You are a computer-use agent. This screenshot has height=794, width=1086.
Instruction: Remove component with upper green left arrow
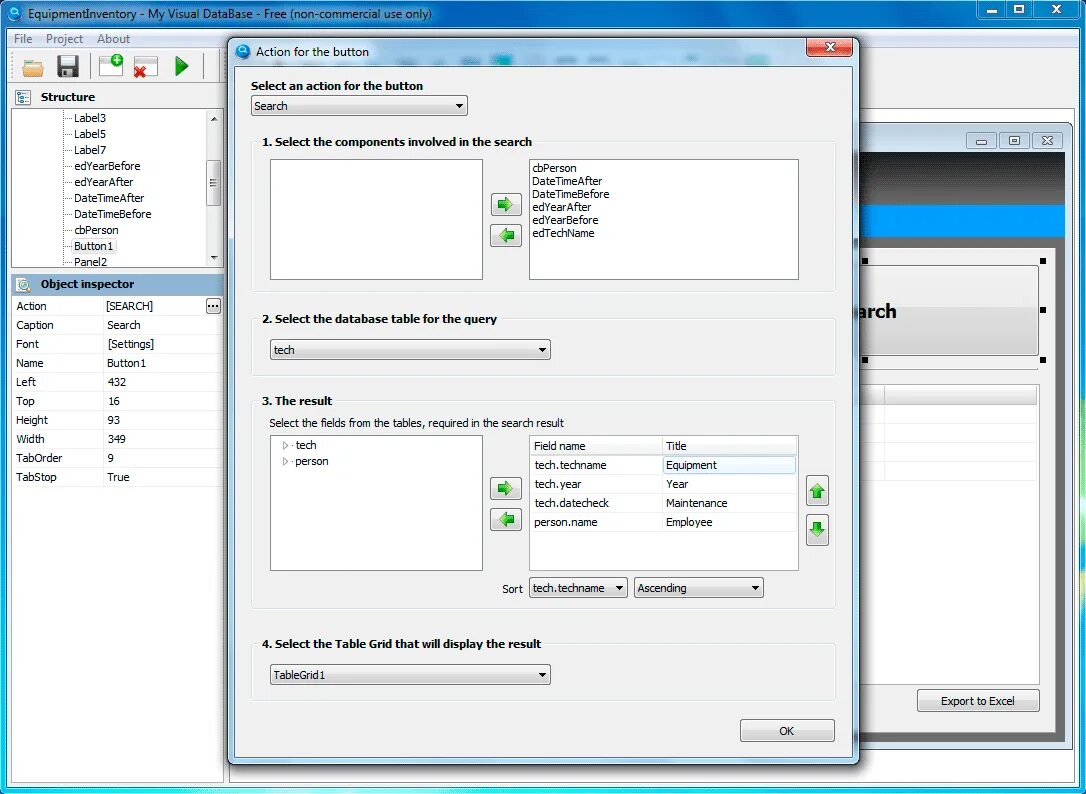[x=506, y=236]
